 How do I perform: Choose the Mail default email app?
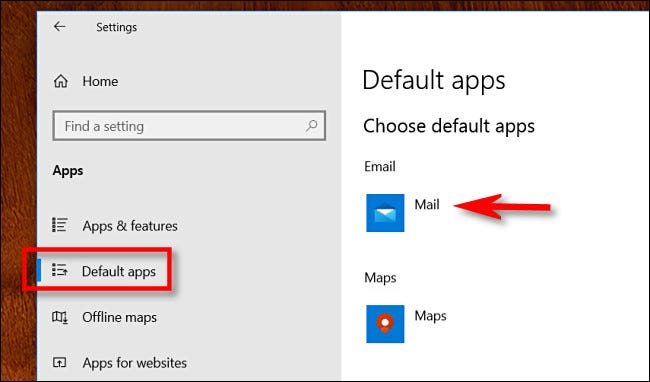[427, 205]
